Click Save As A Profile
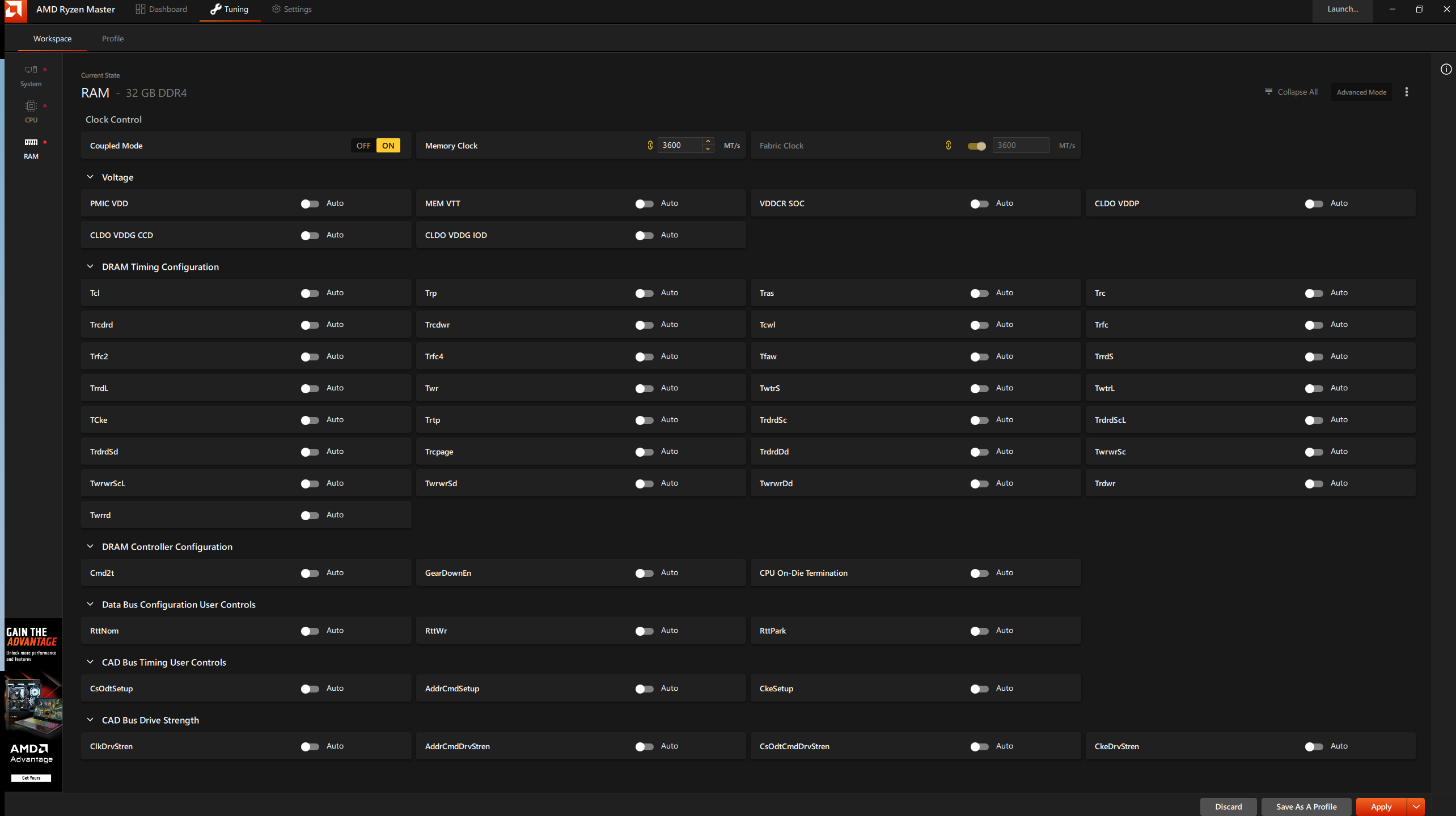Image resolution: width=1456 pixels, height=816 pixels. 1306,806
